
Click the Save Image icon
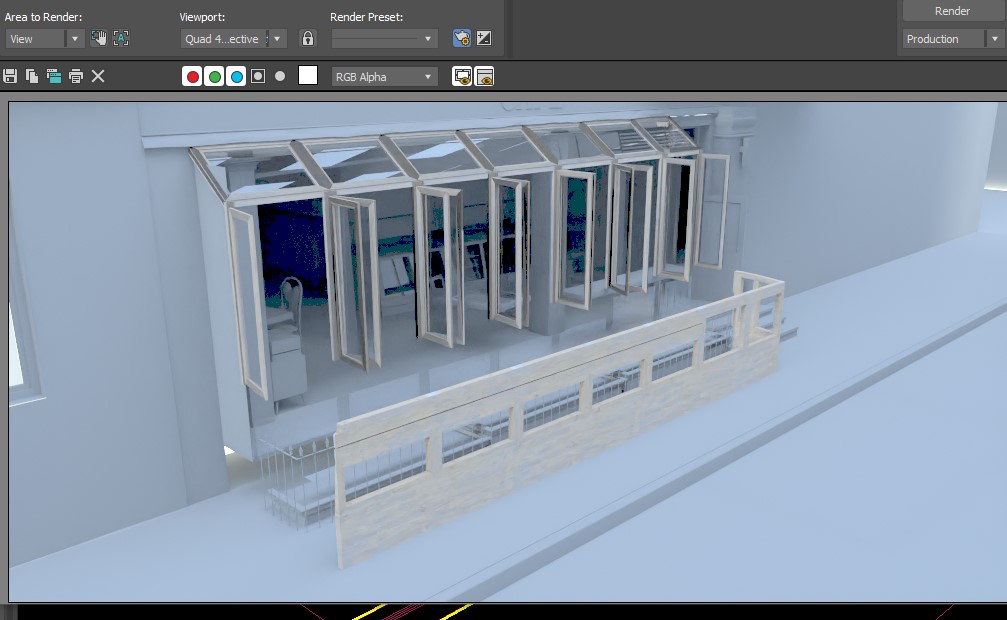pos(10,76)
